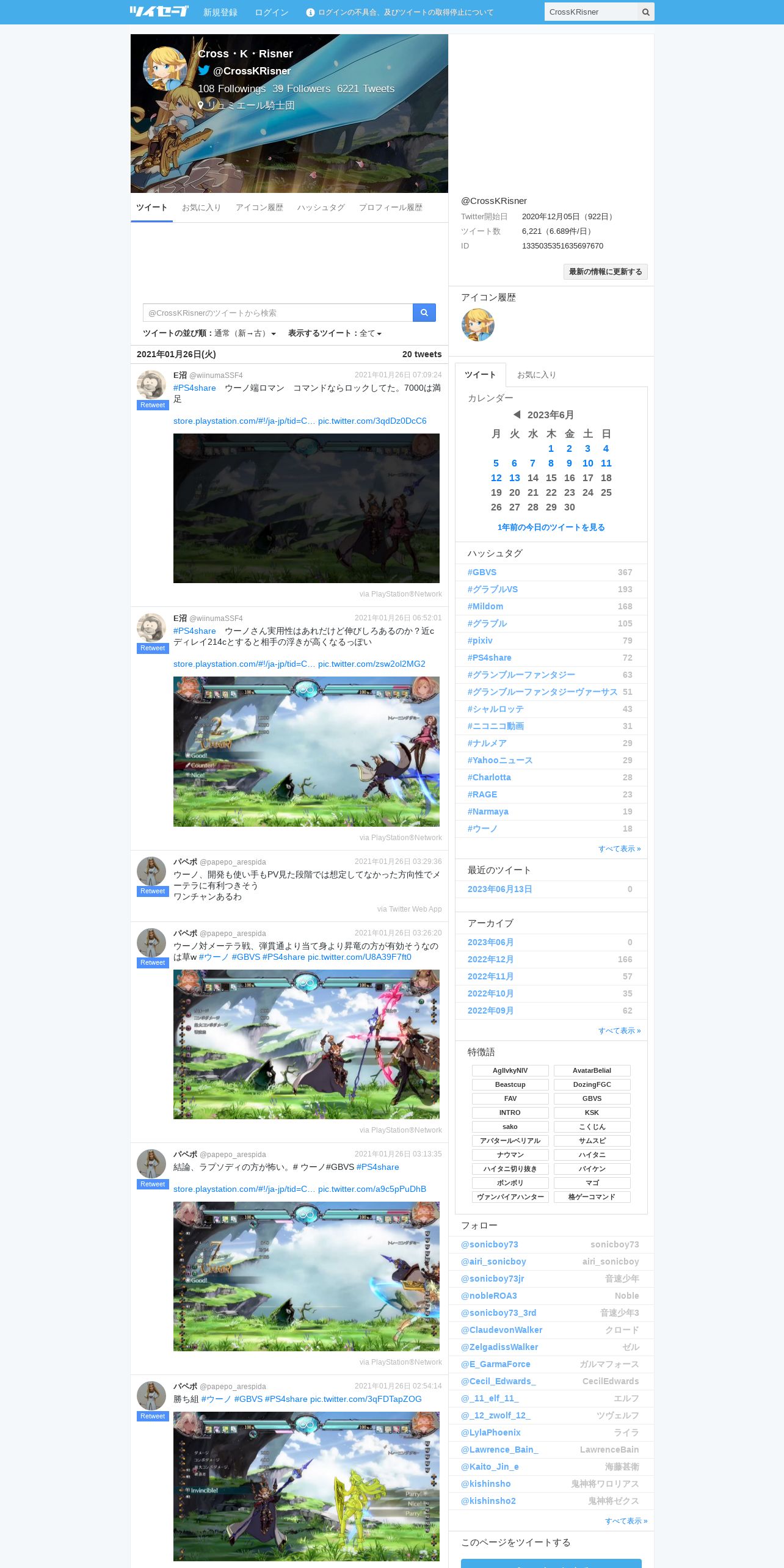
Task: Switch to the お気に入り tab under profile
Action: pyautogui.click(x=201, y=208)
